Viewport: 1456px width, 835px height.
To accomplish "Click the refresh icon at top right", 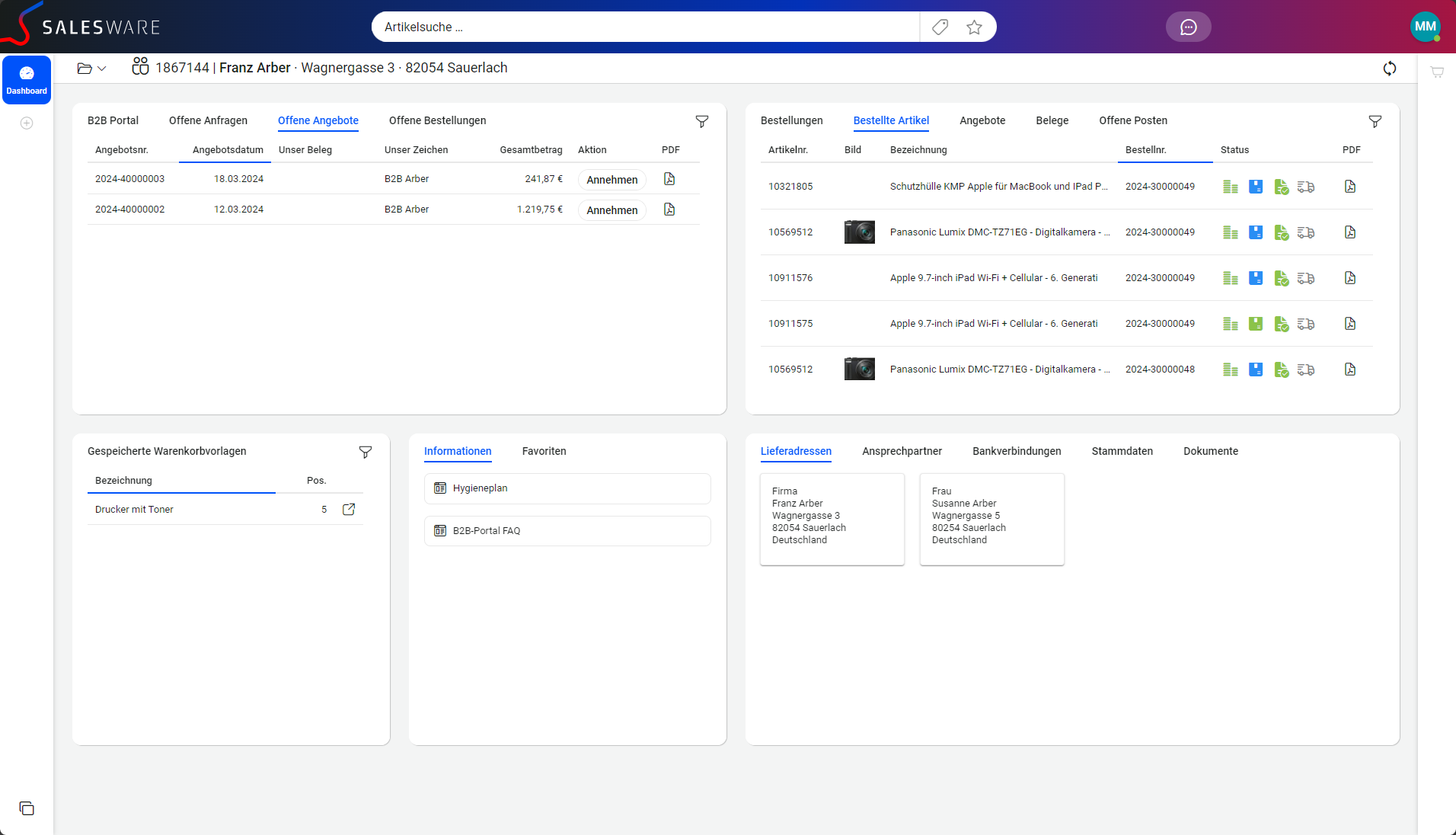I will pos(1390,69).
